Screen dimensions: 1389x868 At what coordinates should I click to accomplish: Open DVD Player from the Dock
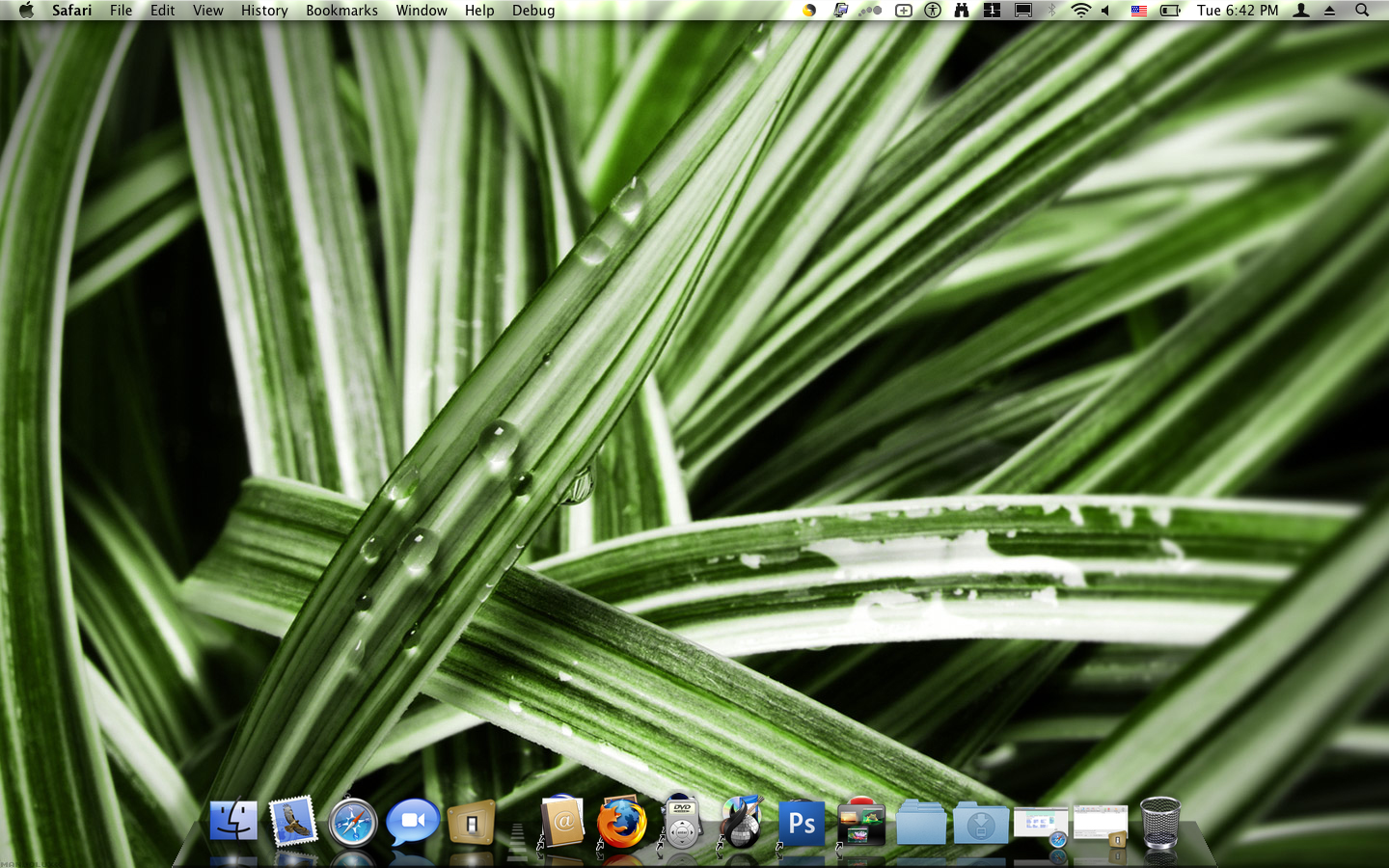click(x=682, y=821)
